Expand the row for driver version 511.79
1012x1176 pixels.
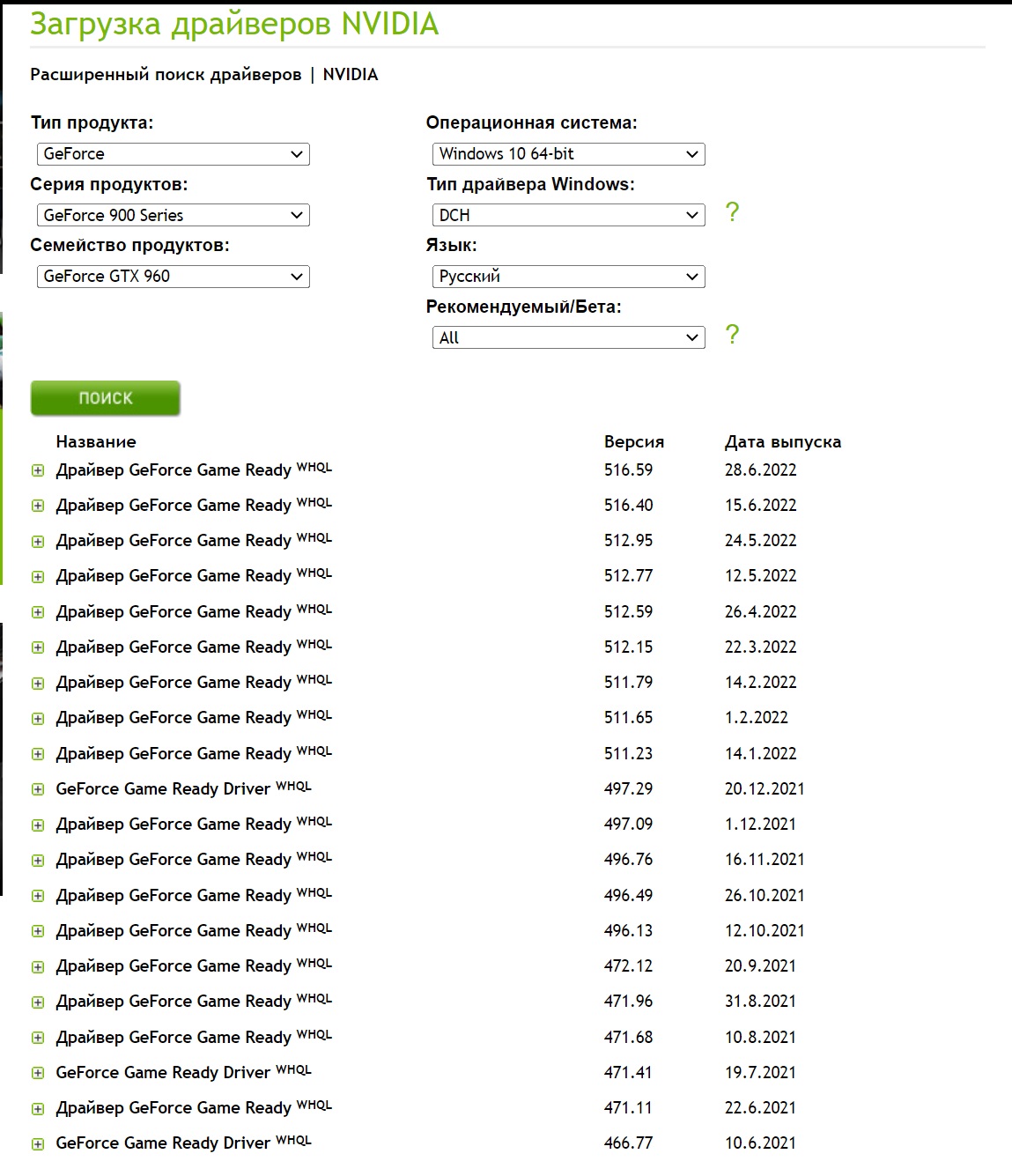(38, 684)
